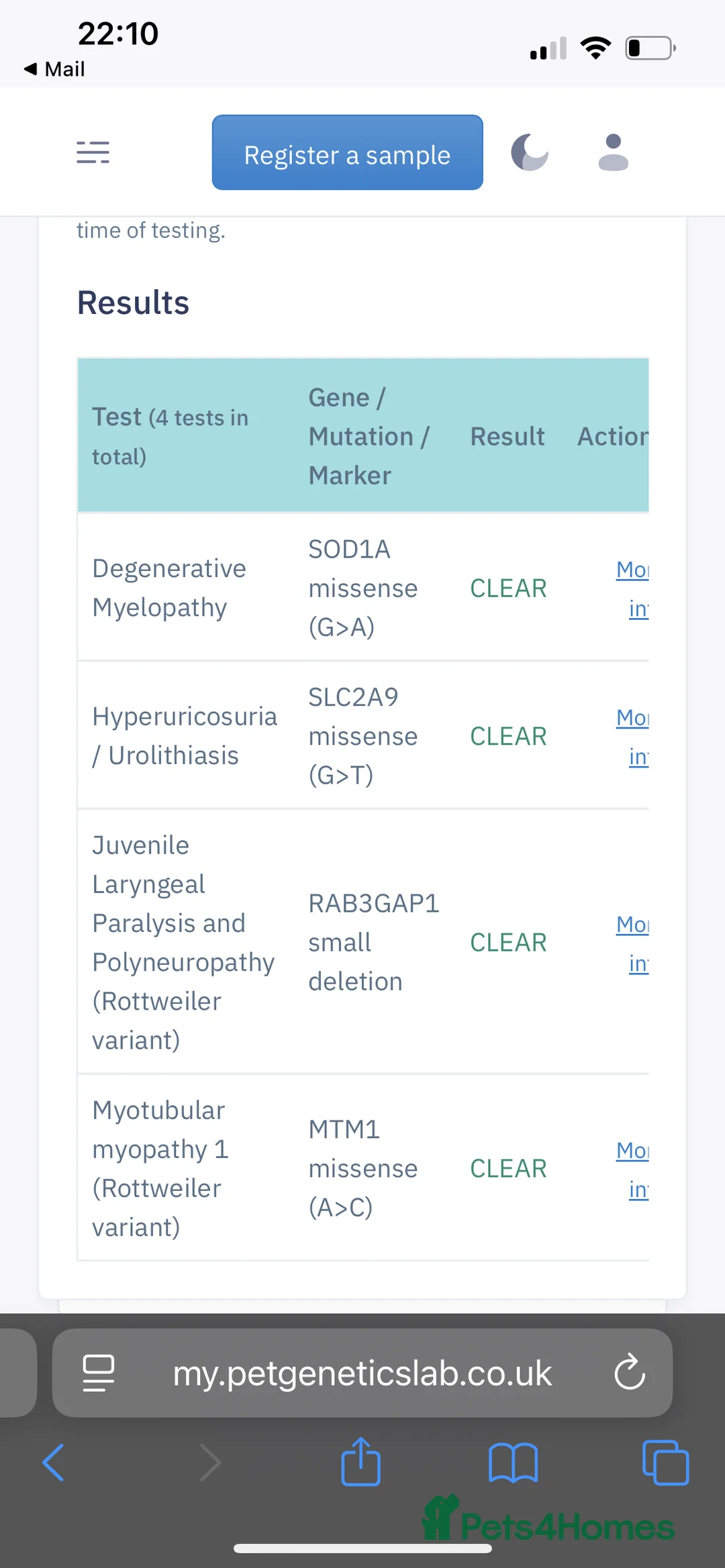Open Safari bookmarks
The height and width of the screenshot is (1568, 725).
coord(513,1463)
